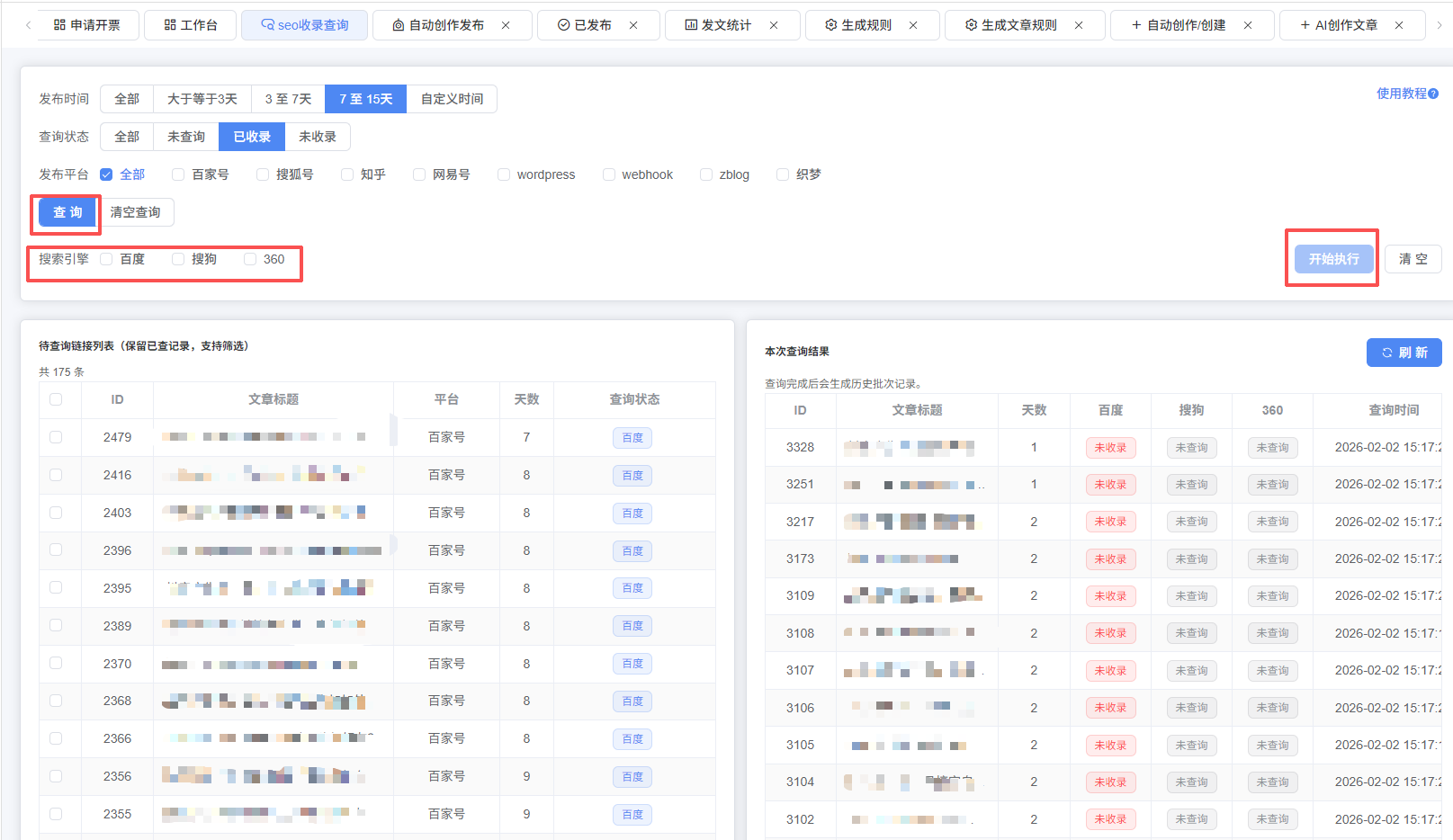Open 使用教程 help link
Viewport: 1453px width, 840px height.
click(1406, 94)
